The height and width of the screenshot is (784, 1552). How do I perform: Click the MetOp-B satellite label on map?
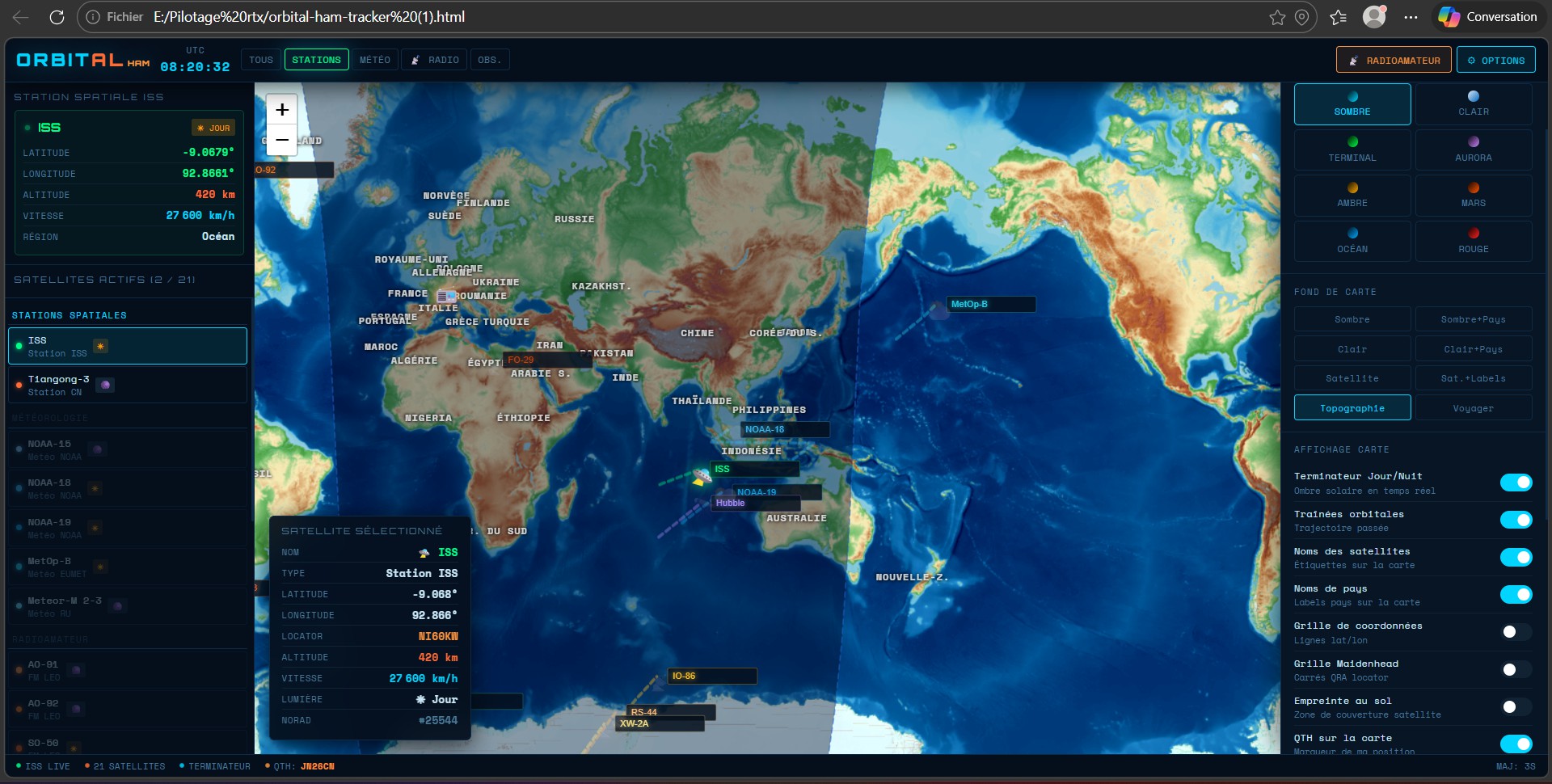(x=969, y=305)
